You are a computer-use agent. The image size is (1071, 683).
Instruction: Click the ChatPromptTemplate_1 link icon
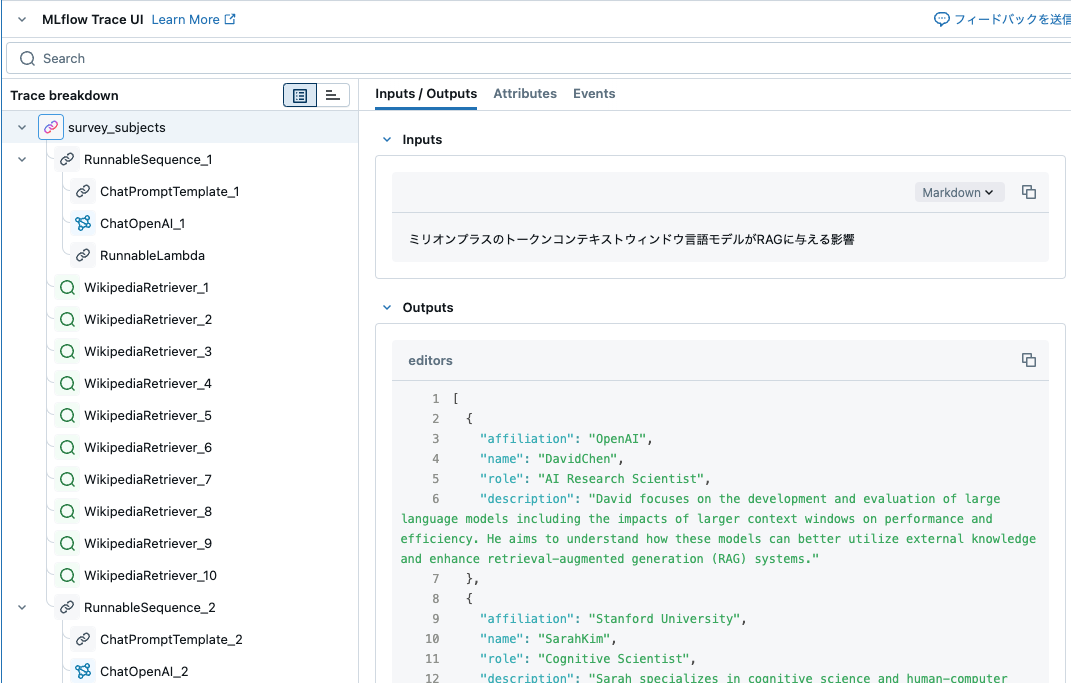point(83,191)
